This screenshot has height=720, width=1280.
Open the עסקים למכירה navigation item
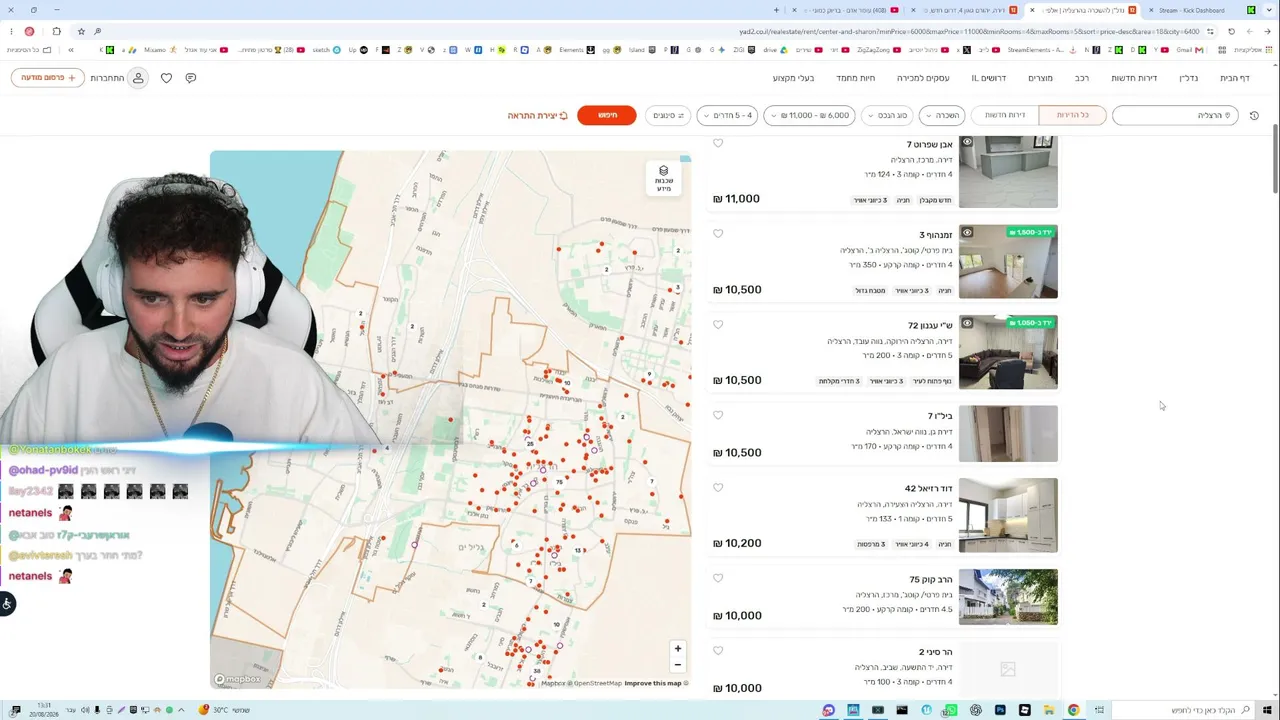coord(923,78)
